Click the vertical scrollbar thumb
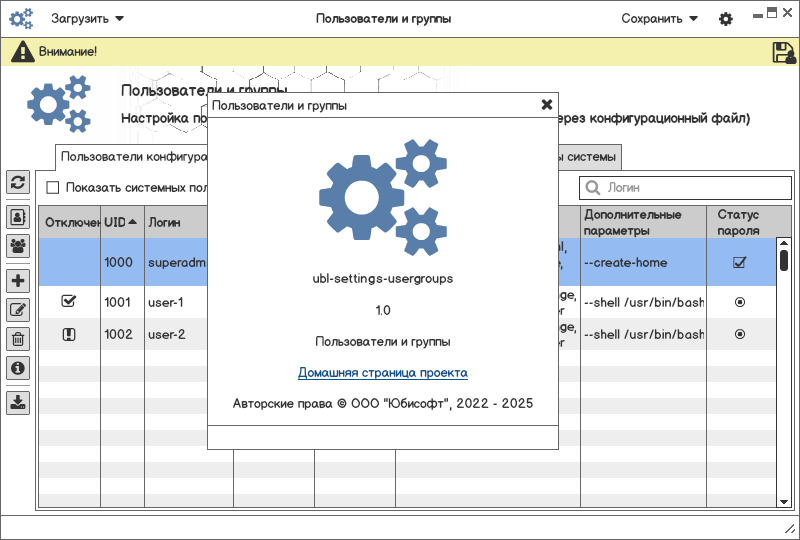This screenshot has width=800, height=540. pos(784,260)
